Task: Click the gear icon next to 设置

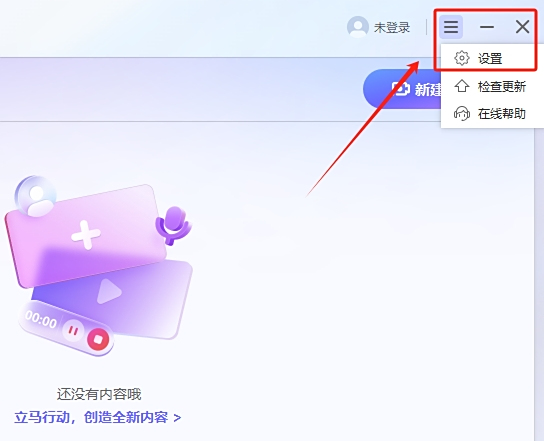Action: (x=462, y=58)
